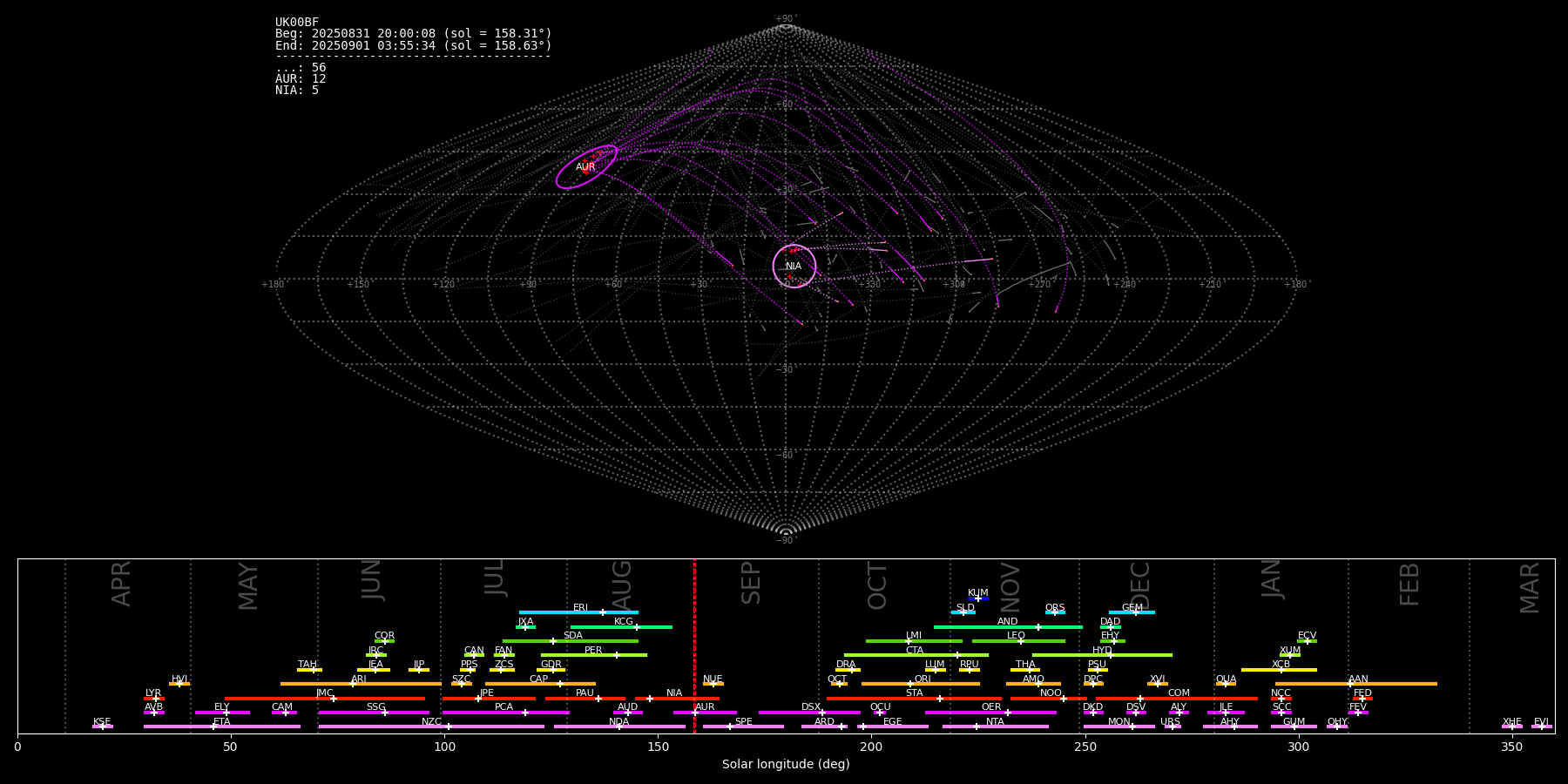
Task: Click the +210 longitude label on map
Action: pyautogui.click(x=1211, y=284)
